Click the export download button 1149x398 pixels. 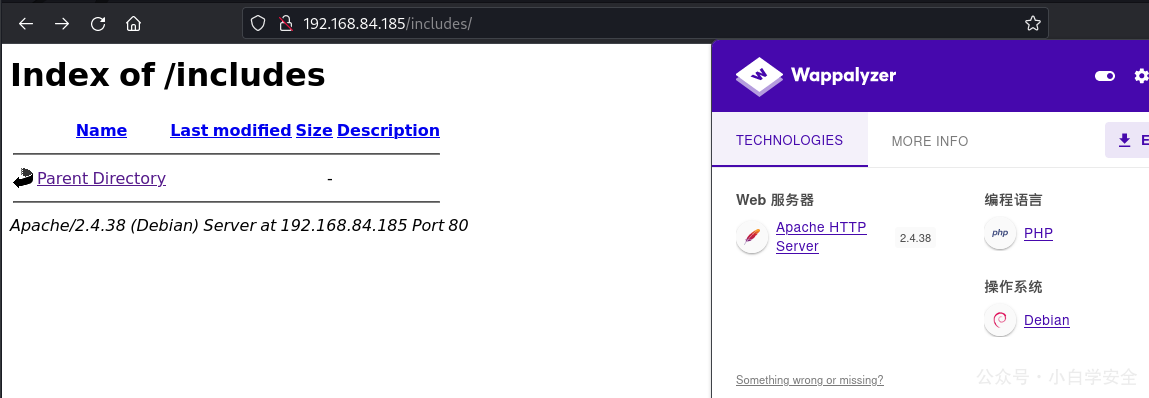pos(1127,140)
